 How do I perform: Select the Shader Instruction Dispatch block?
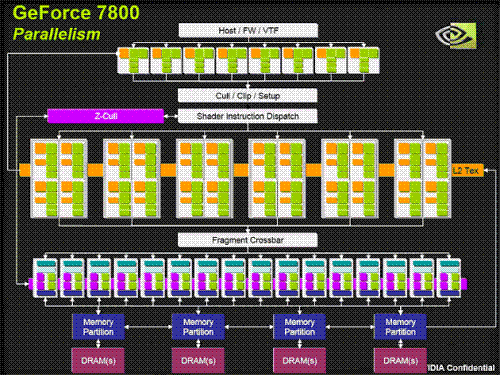(247, 116)
